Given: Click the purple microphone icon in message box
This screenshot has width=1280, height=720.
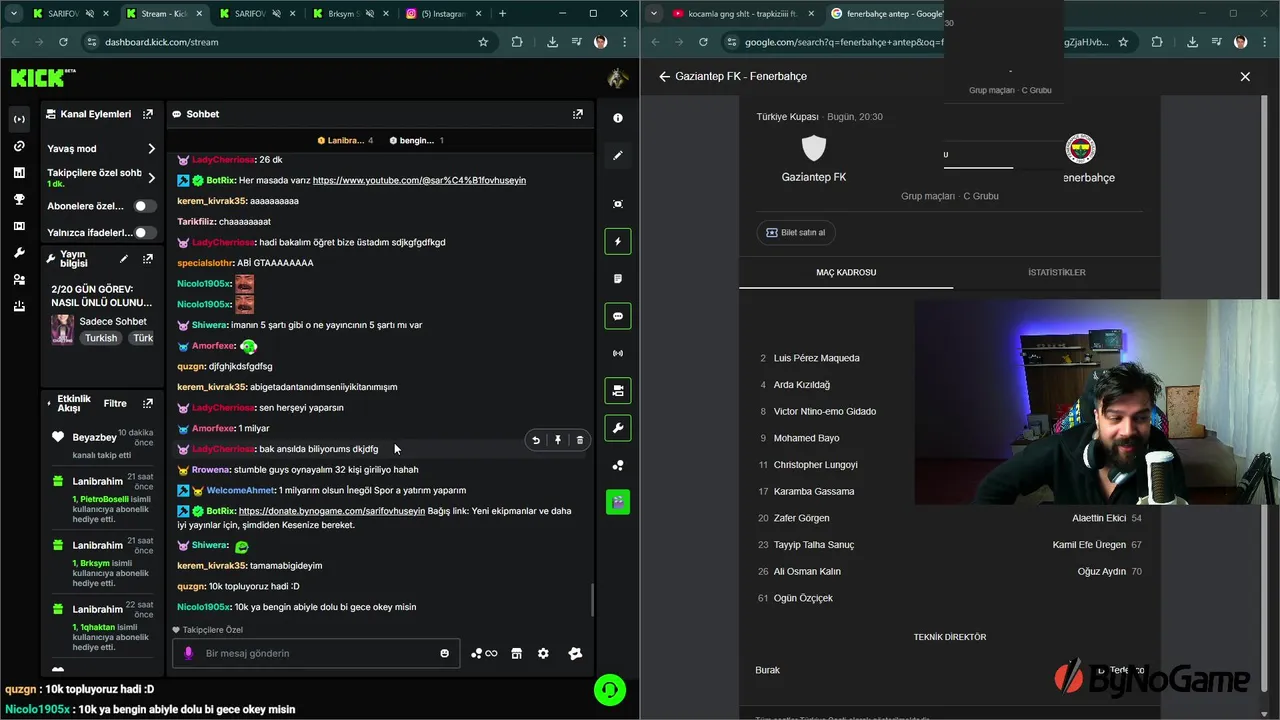Looking at the screenshot, I should coord(186,653).
